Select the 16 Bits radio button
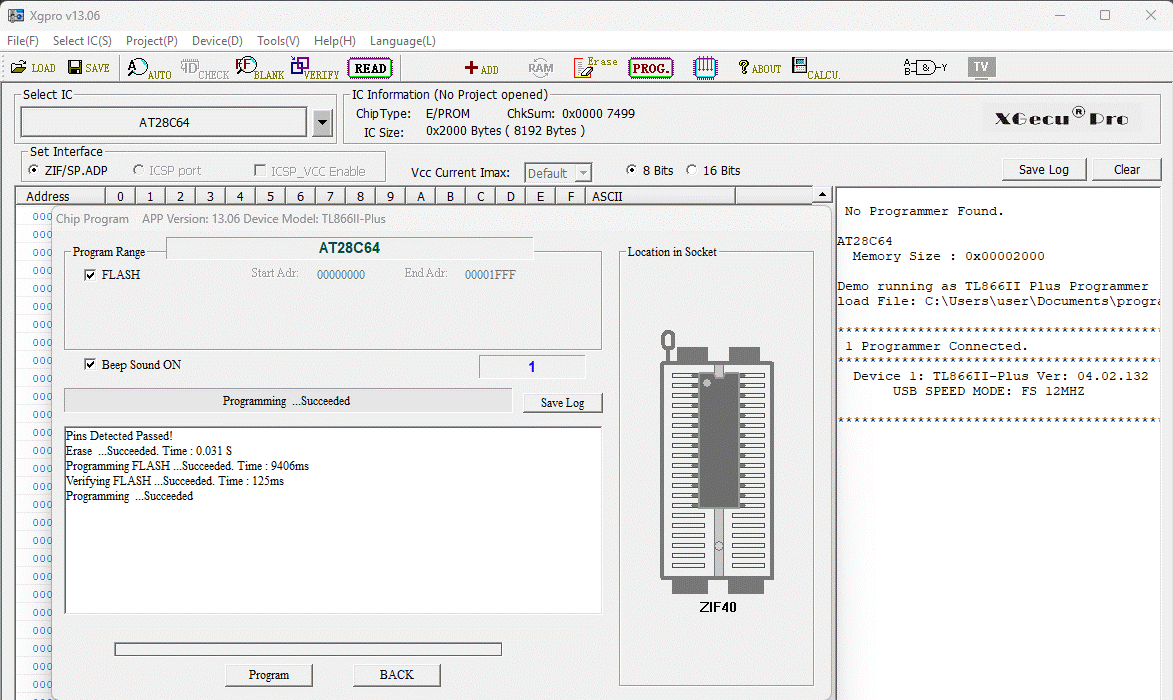1173x700 pixels. 692,171
